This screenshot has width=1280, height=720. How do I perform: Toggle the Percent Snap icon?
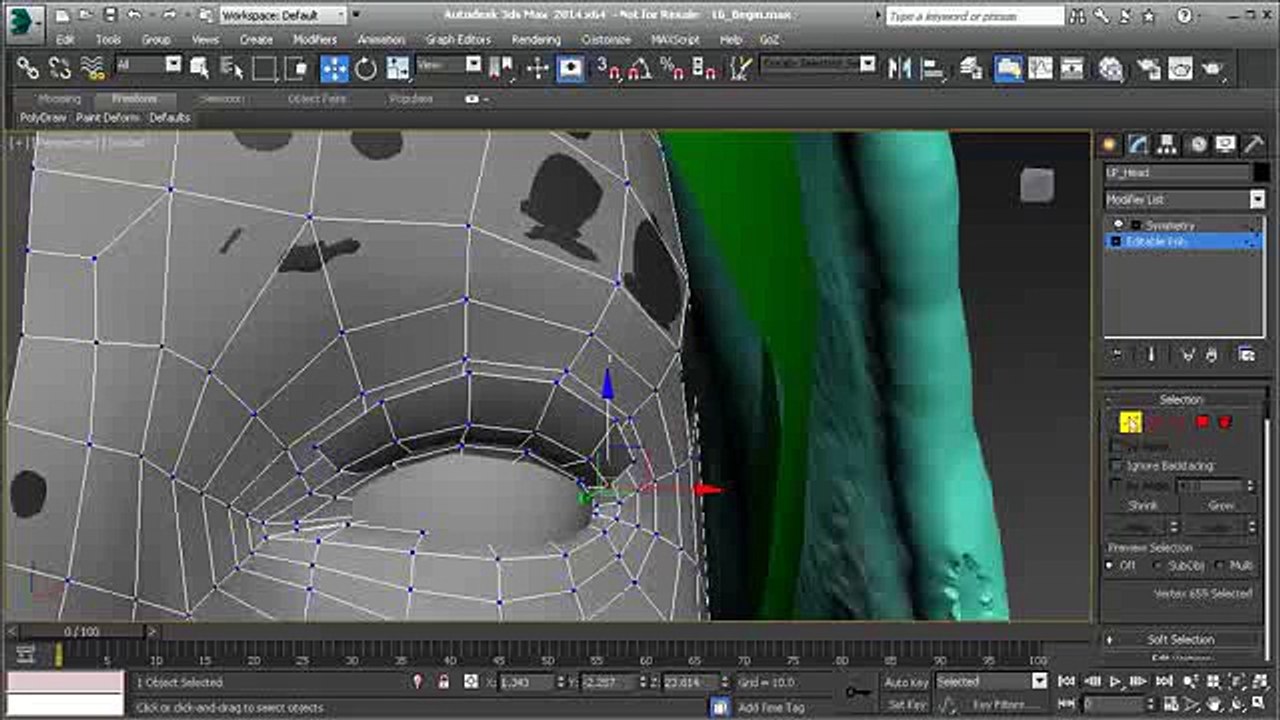point(673,68)
